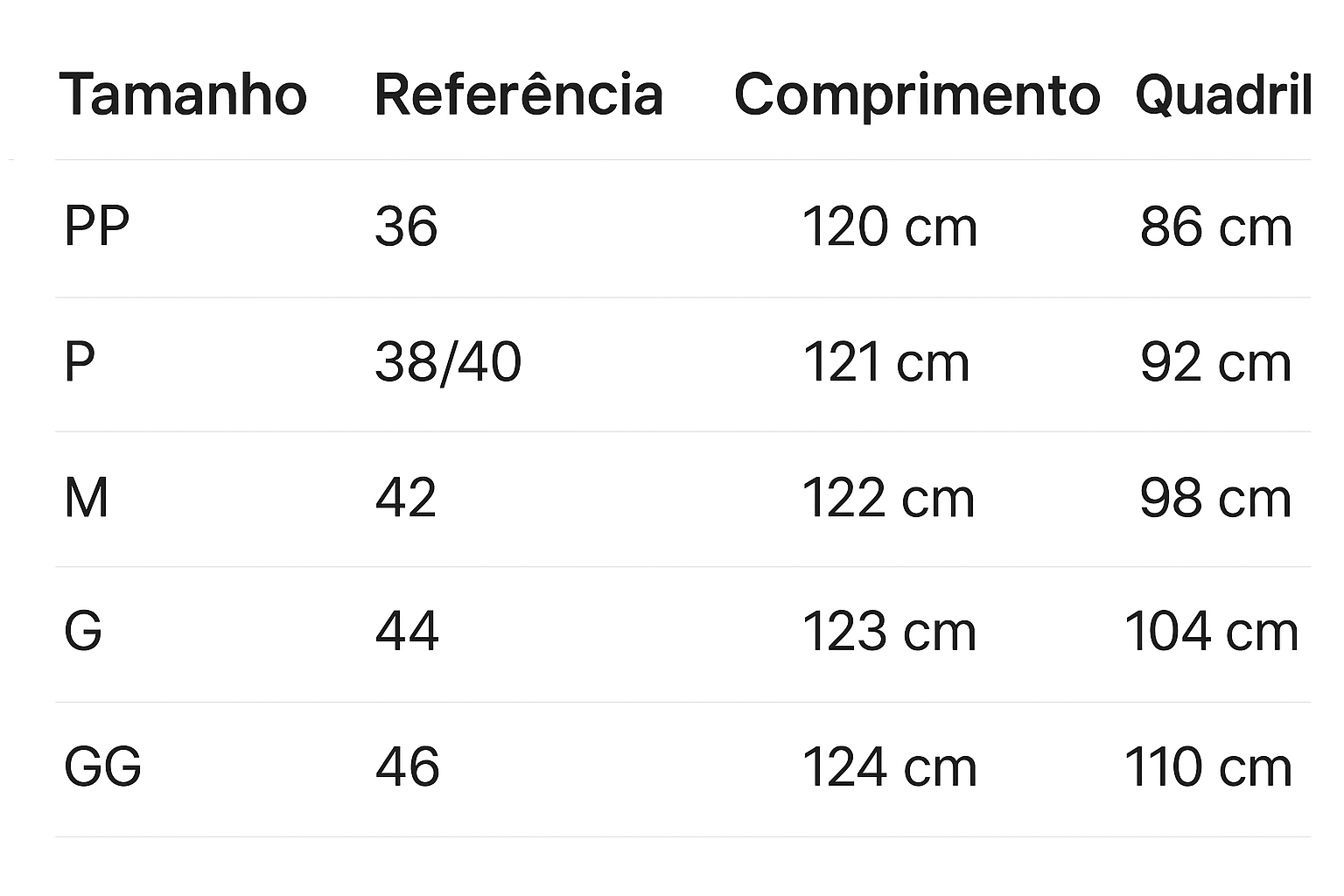Select reference value 44
Image resolution: width=1344 pixels, height=896 pixels.
(407, 632)
